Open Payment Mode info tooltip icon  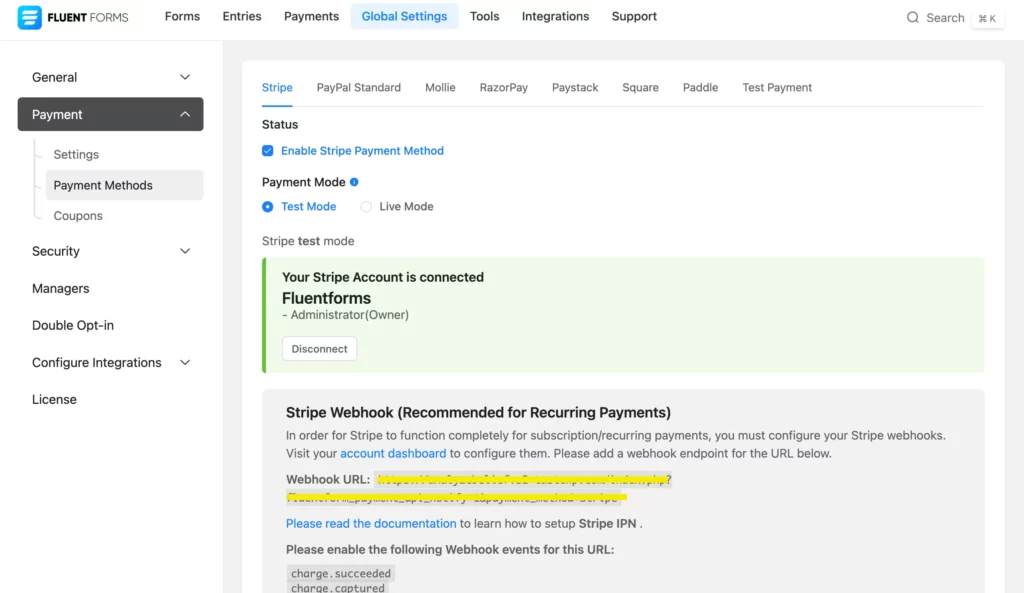(354, 182)
